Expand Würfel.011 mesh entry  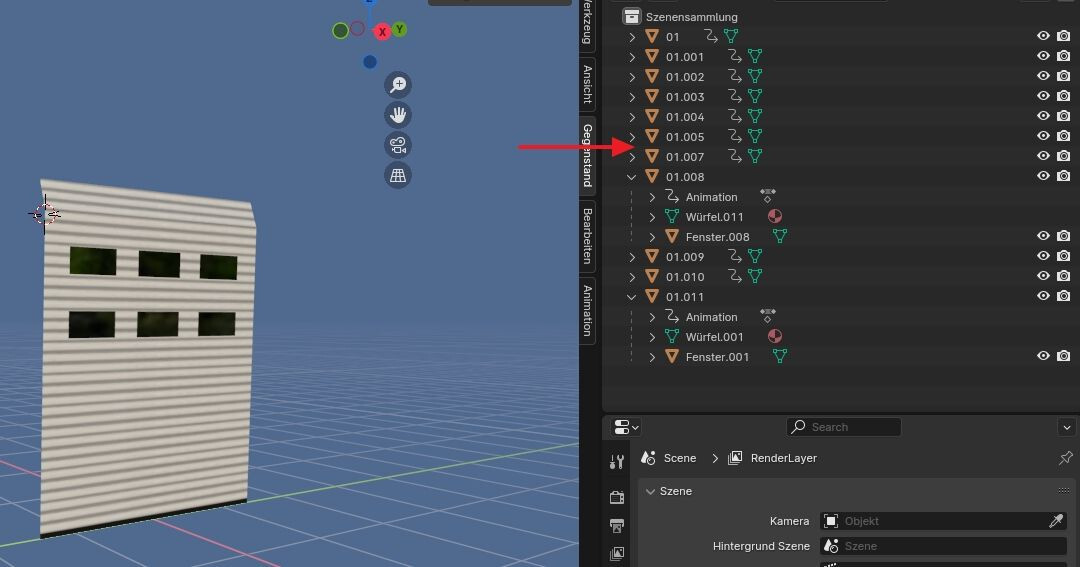click(x=652, y=217)
